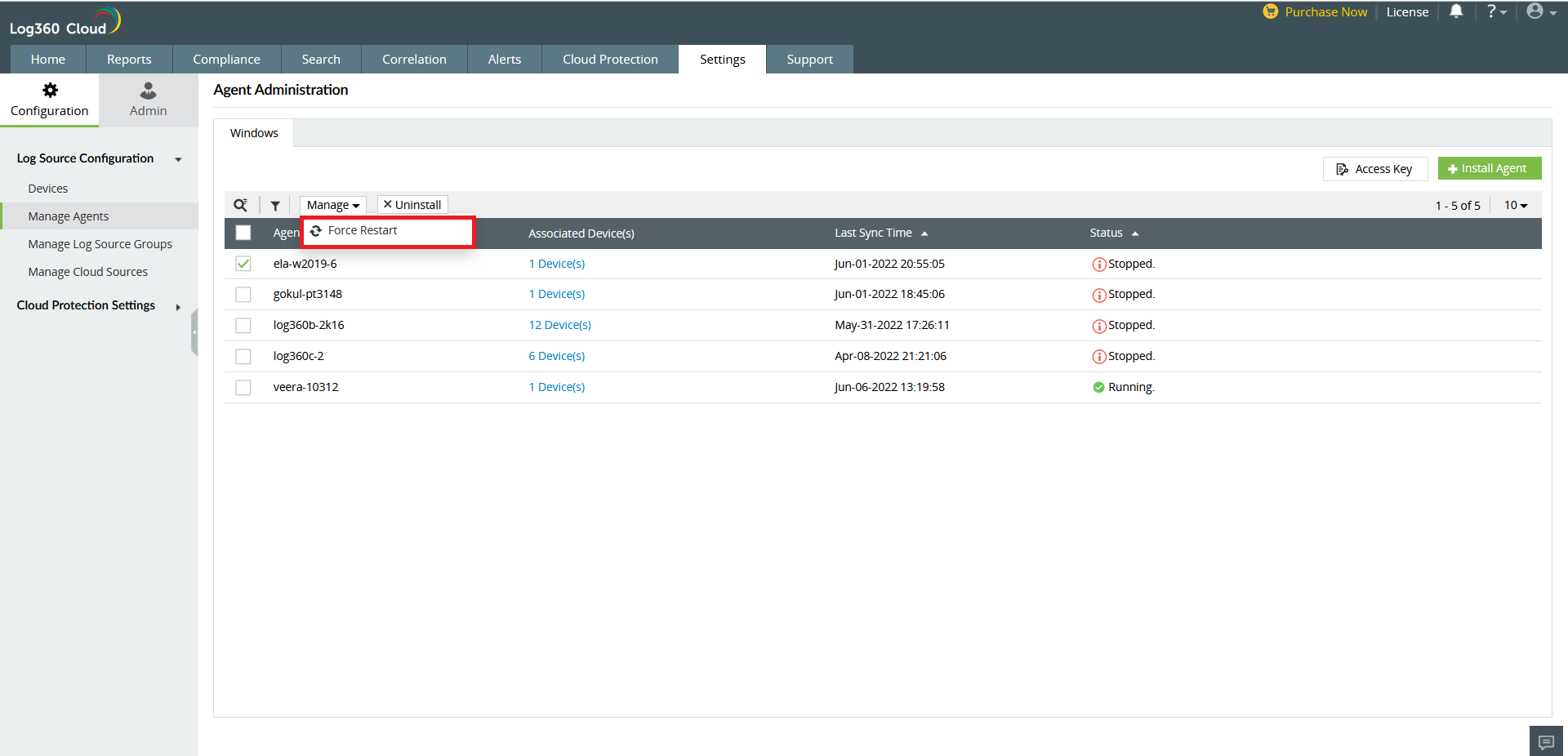Click the Configuration gear icon
The height and width of the screenshot is (756, 1568).
(50, 91)
